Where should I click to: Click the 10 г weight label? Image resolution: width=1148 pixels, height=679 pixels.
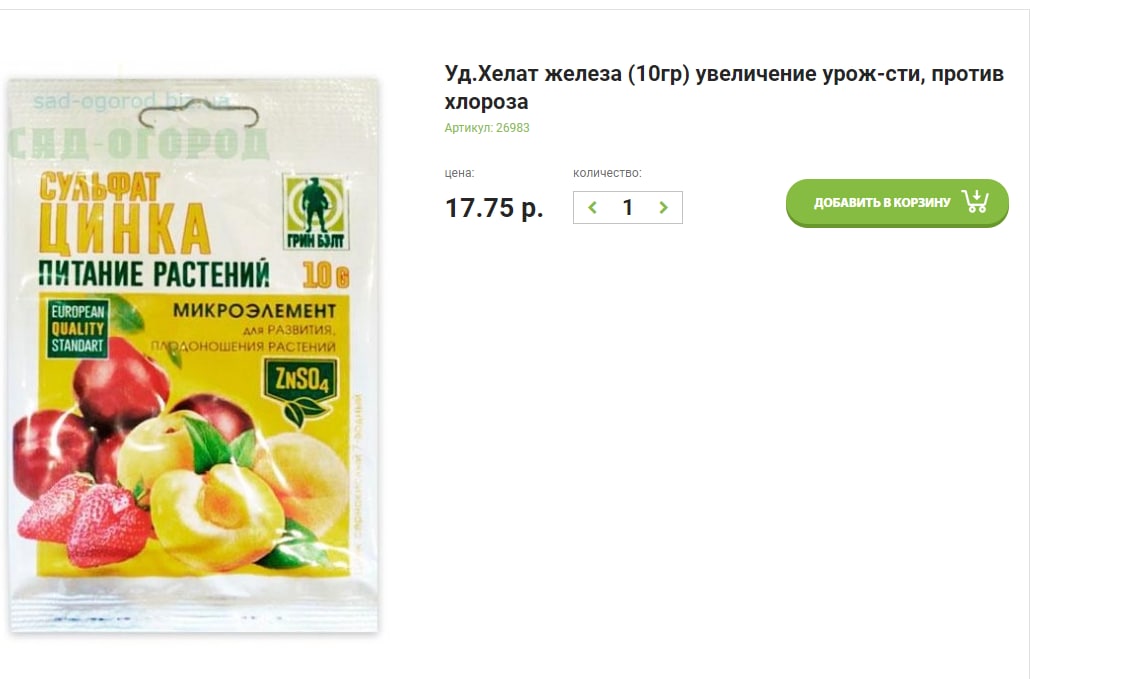coord(325,275)
